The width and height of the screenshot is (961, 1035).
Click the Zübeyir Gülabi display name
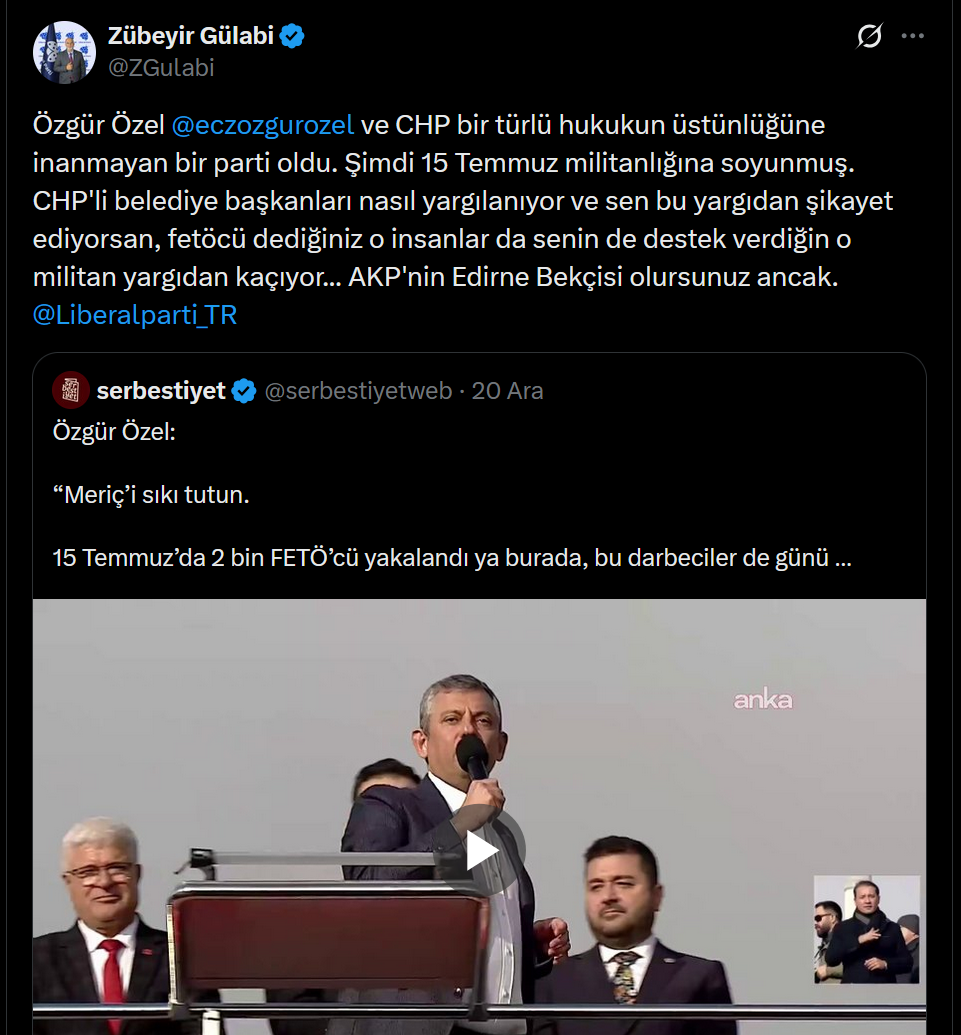[191, 37]
